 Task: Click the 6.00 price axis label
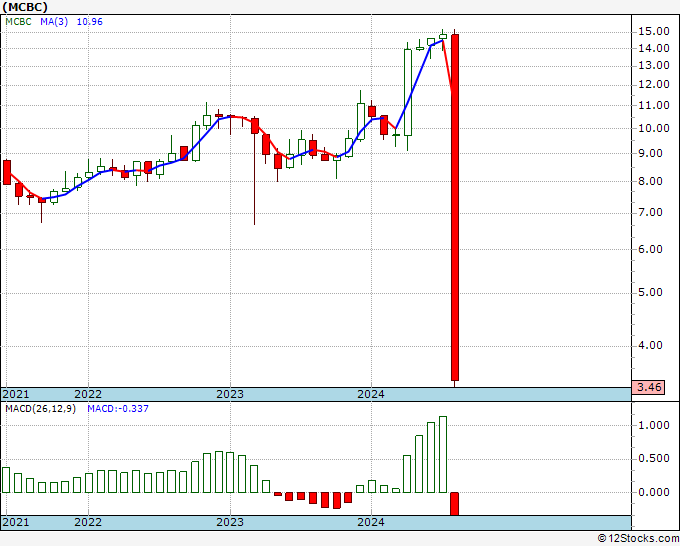tap(651, 249)
